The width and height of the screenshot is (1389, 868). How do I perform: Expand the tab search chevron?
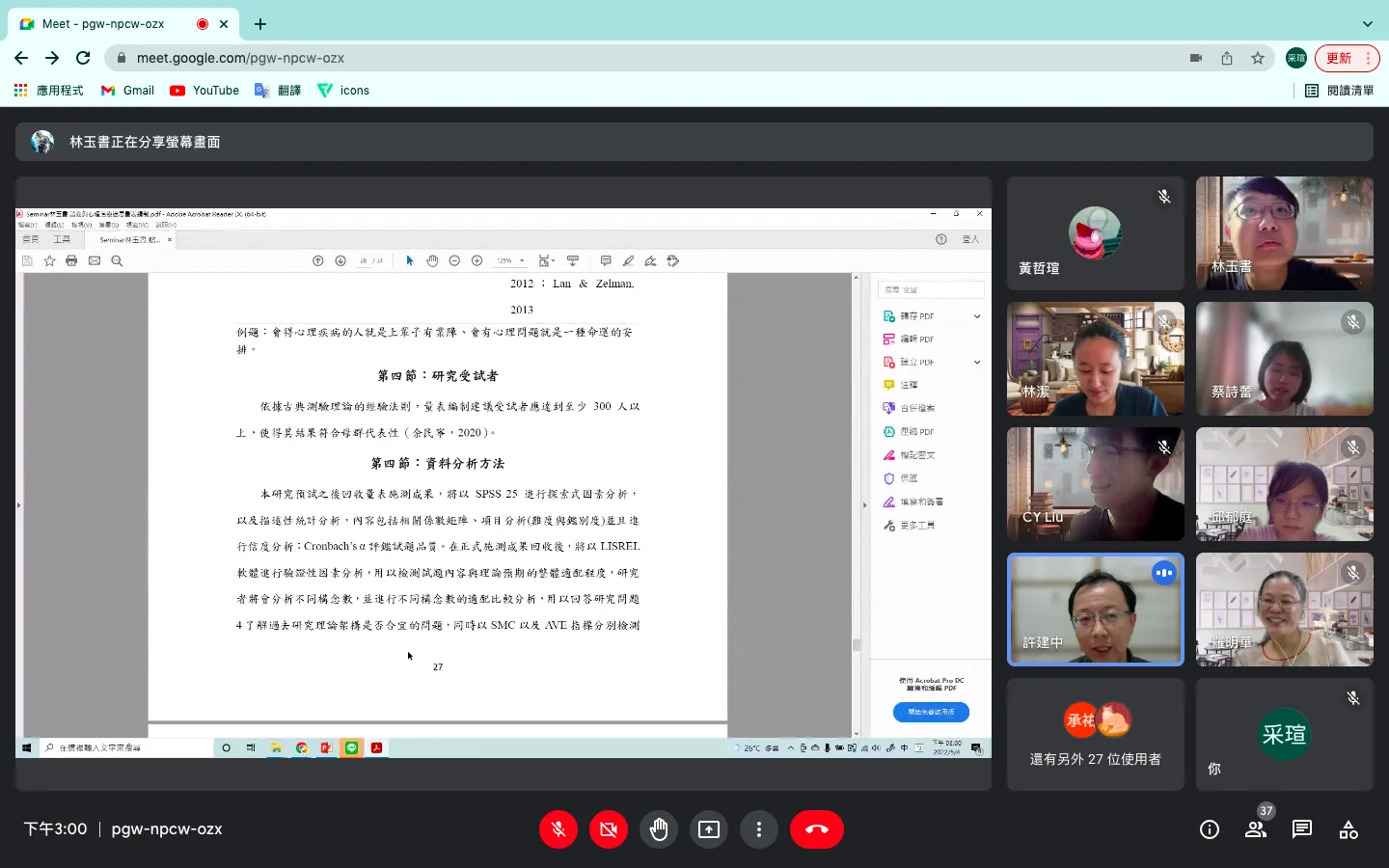(x=1367, y=24)
